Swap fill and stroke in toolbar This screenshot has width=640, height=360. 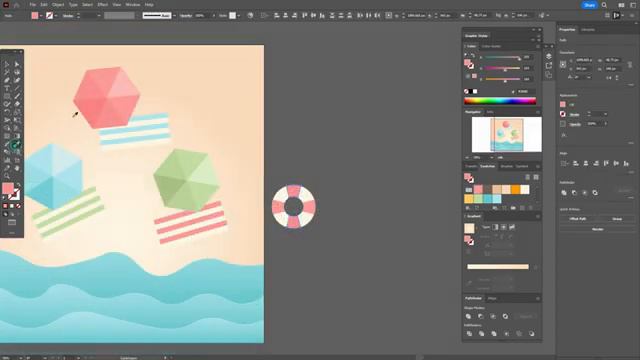pos(18,185)
